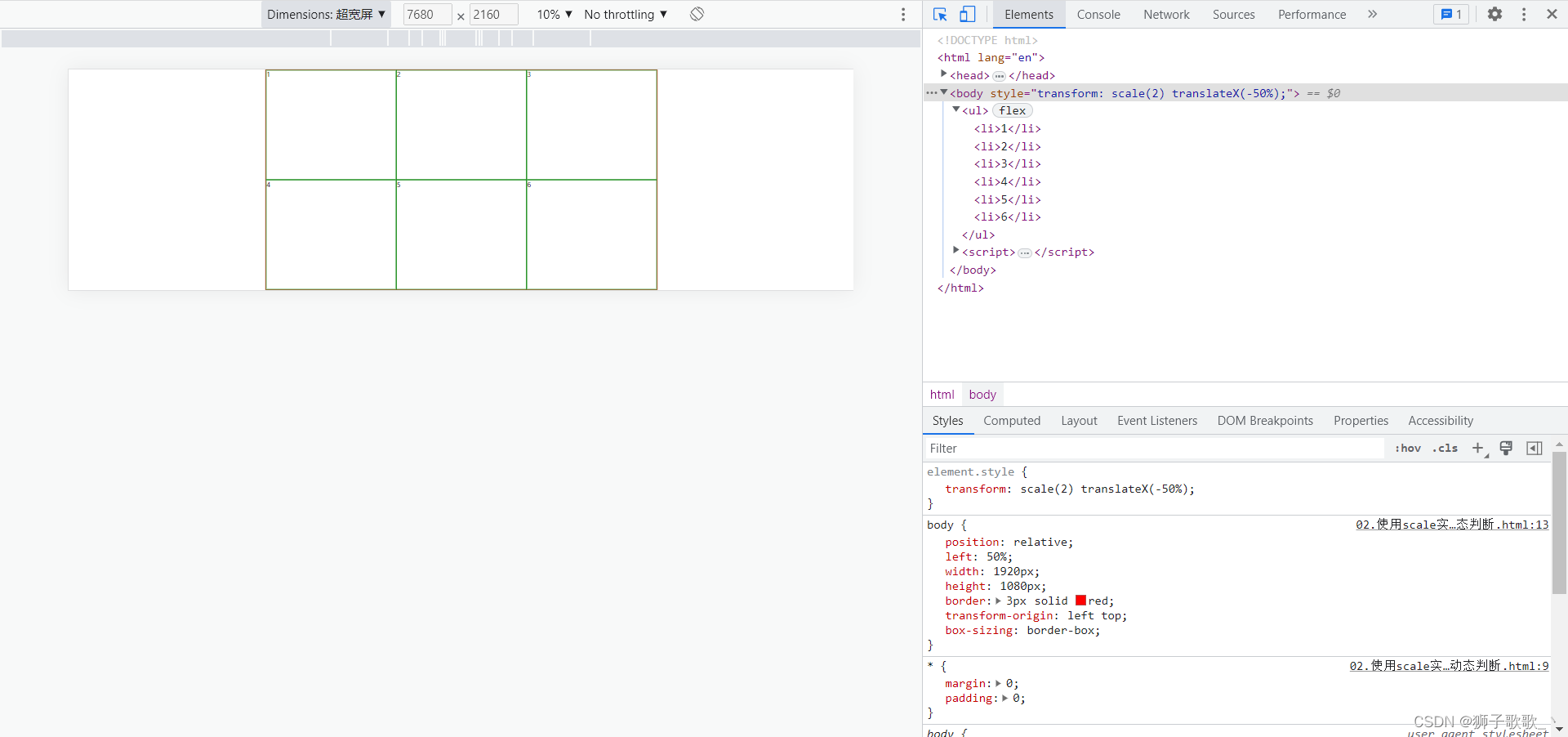Click the flex badge on ul

[x=1013, y=110]
